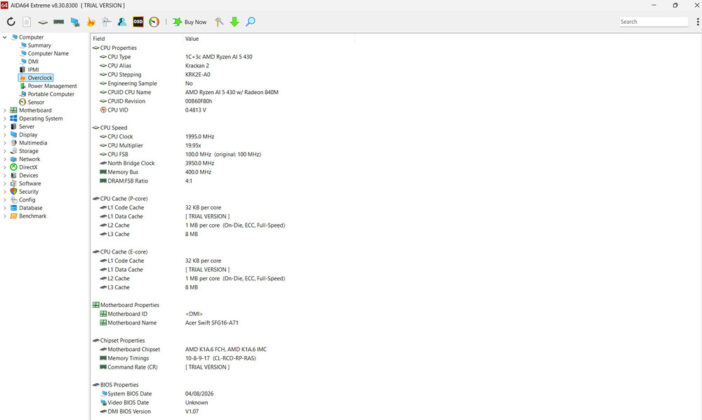The image size is (702, 420).
Task: Open the Sensor page
Action: click(x=31, y=102)
